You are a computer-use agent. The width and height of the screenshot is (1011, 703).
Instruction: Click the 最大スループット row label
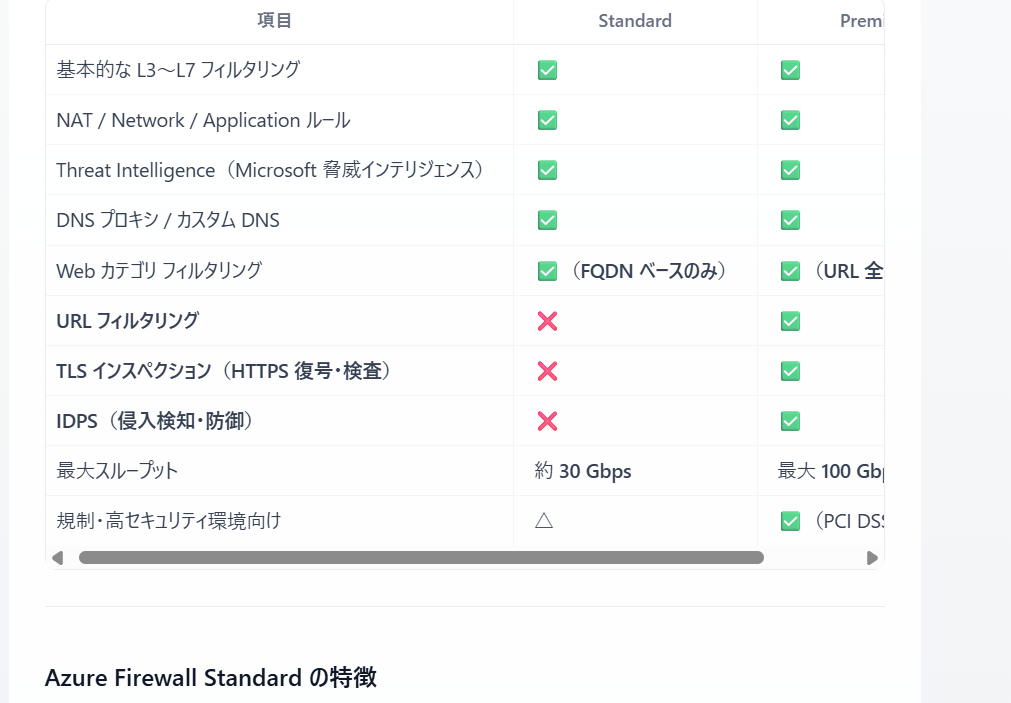(117, 471)
